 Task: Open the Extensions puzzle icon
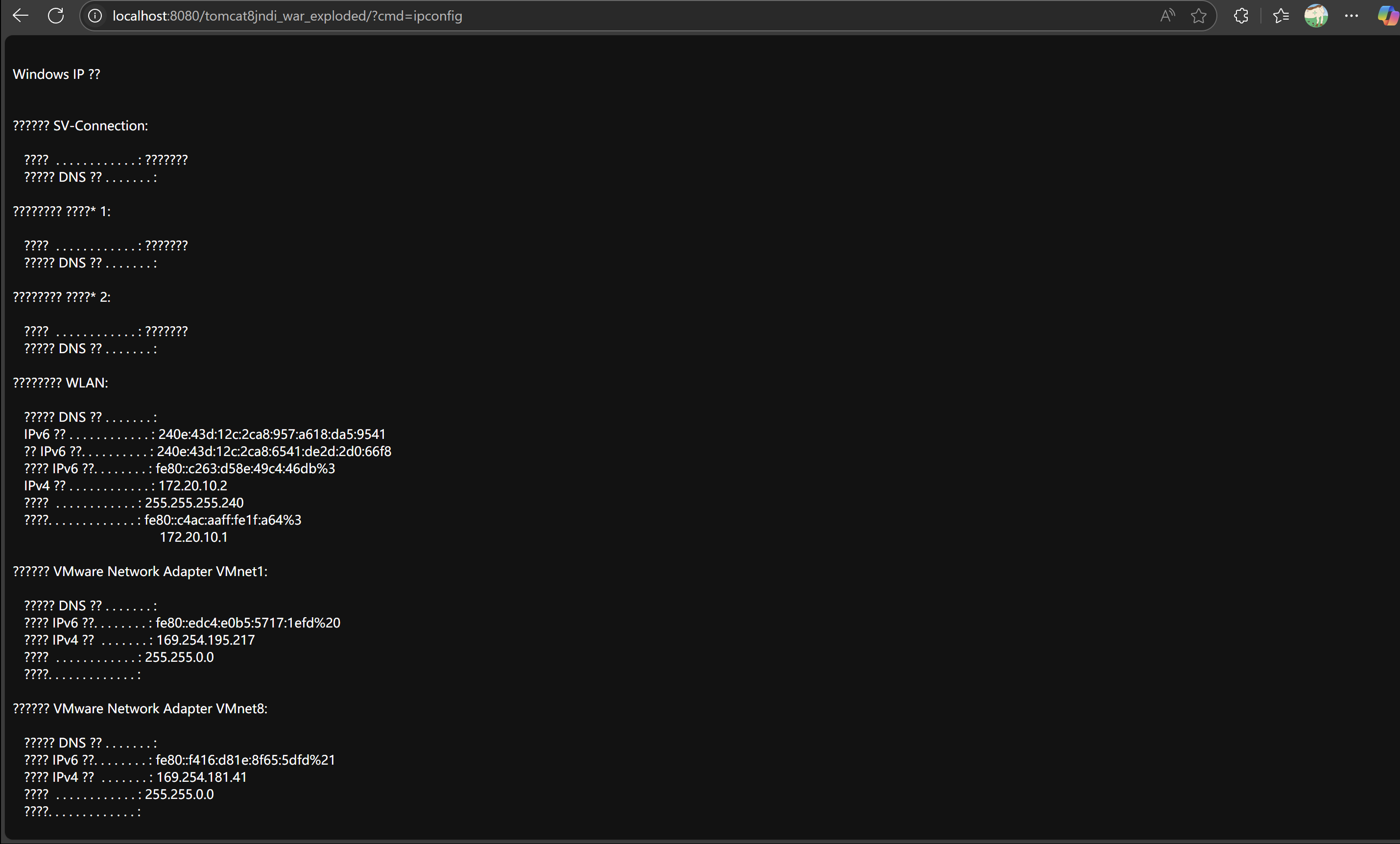(x=1241, y=16)
